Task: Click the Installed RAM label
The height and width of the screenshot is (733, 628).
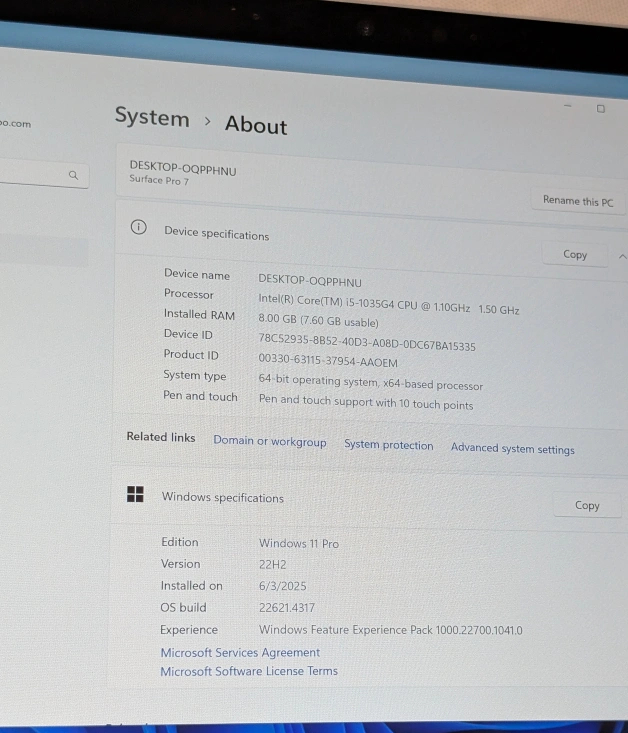Action: tap(199, 315)
